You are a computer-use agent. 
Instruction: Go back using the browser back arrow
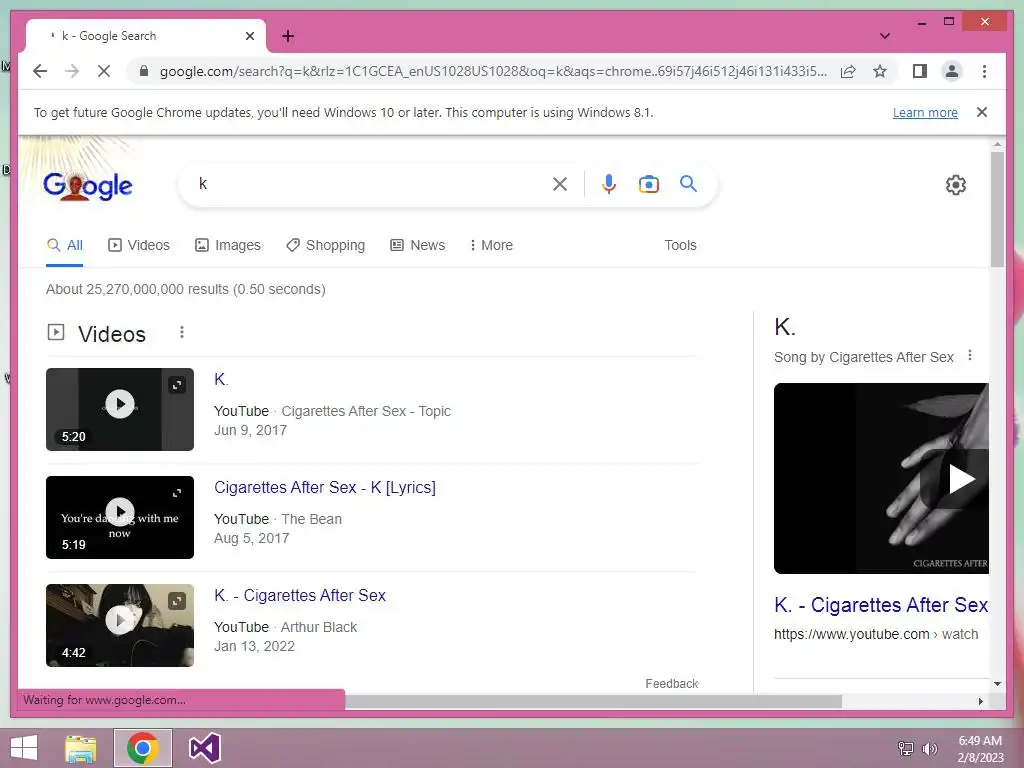[x=40, y=71]
